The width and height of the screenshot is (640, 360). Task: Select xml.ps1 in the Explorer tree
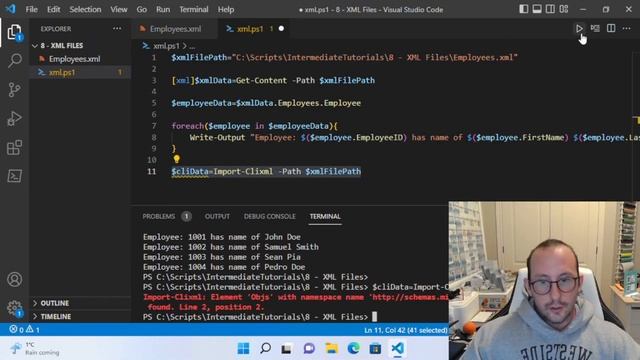[x=62, y=73]
